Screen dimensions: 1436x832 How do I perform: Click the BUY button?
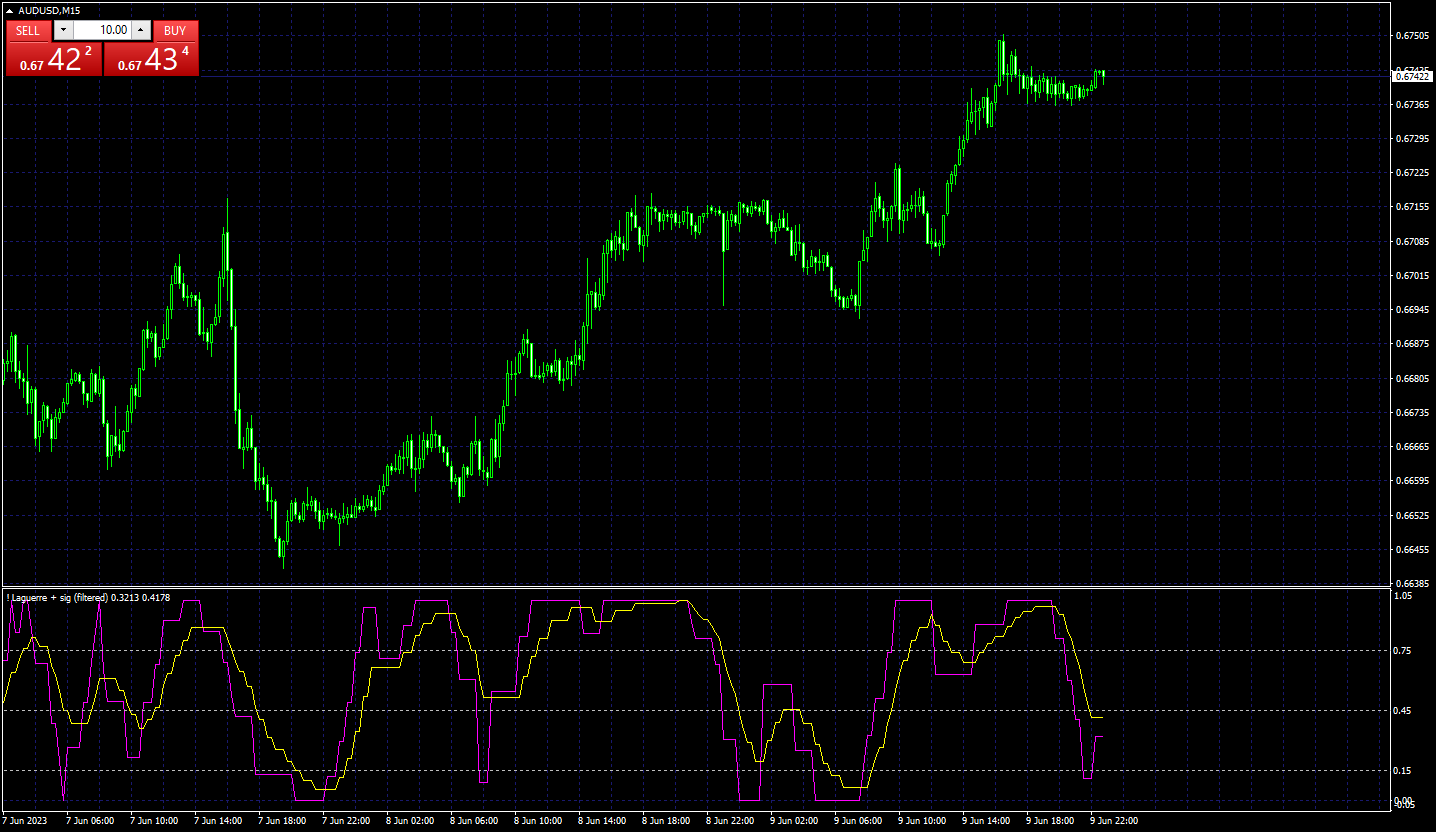[175, 30]
